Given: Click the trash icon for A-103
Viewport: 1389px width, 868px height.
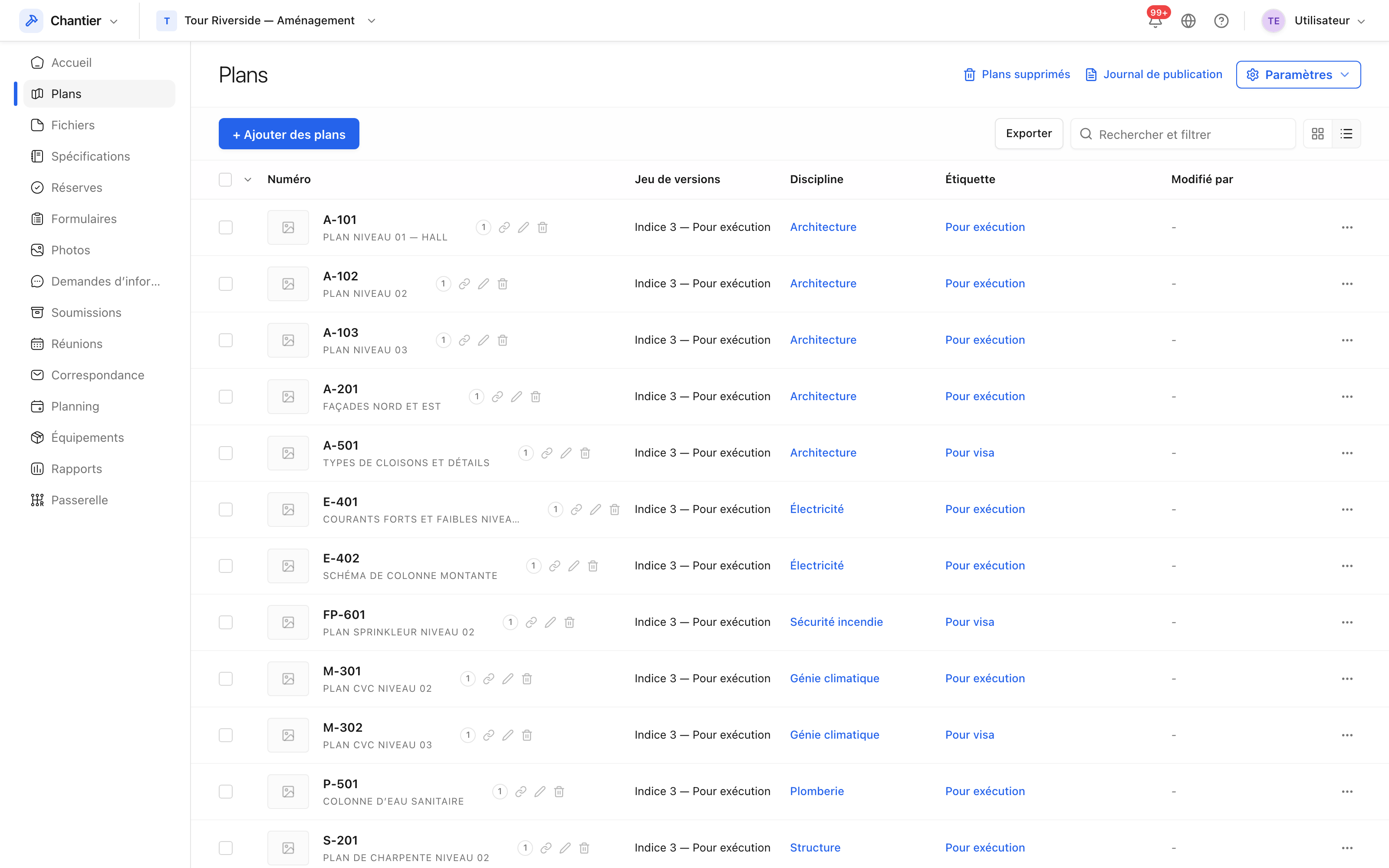Looking at the screenshot, I should pos(503,340).
